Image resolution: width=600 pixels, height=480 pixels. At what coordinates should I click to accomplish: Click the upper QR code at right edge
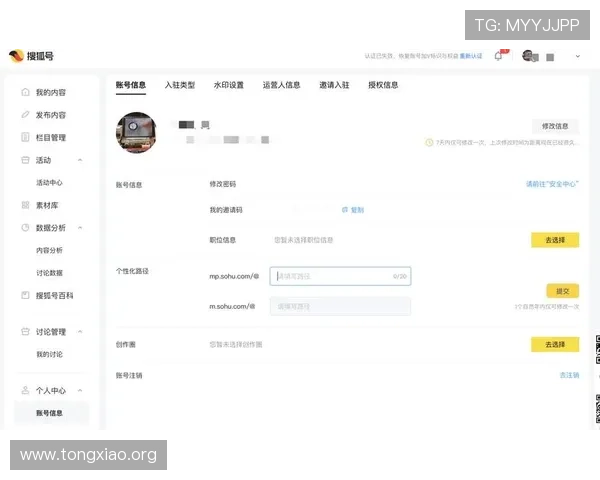(598, 349)
